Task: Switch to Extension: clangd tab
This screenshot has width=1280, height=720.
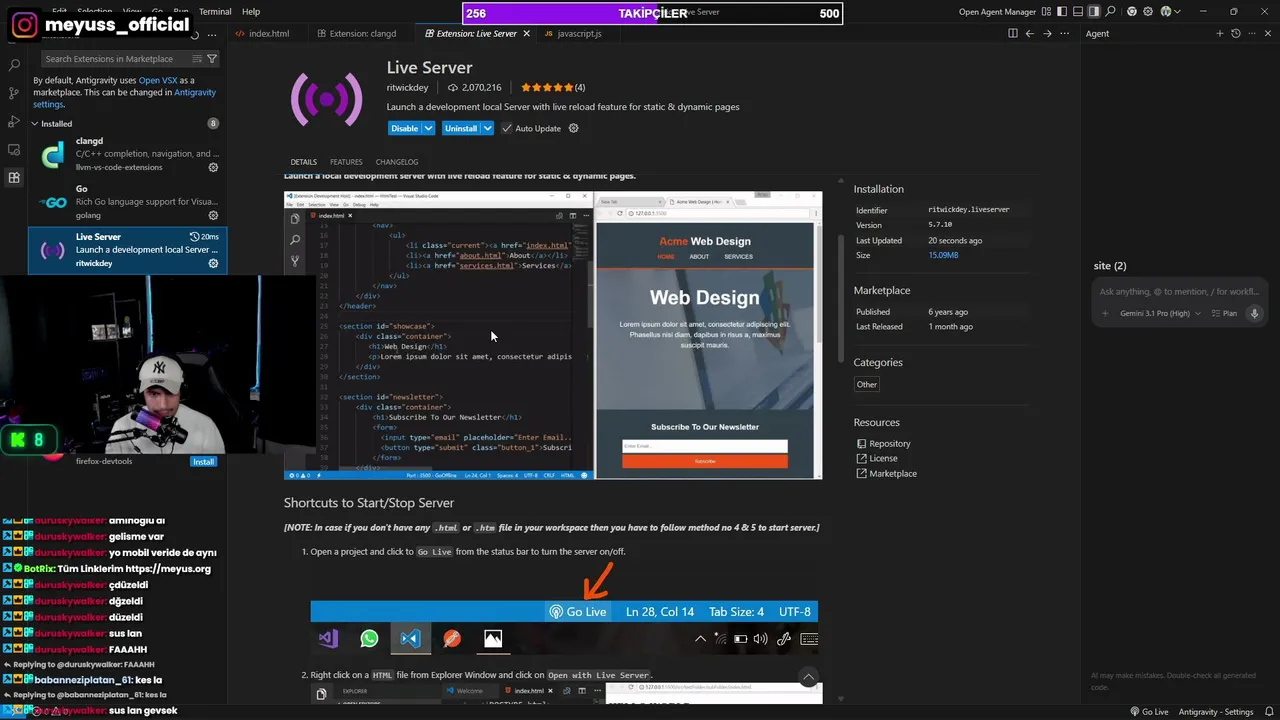Action: pos(362,33)
